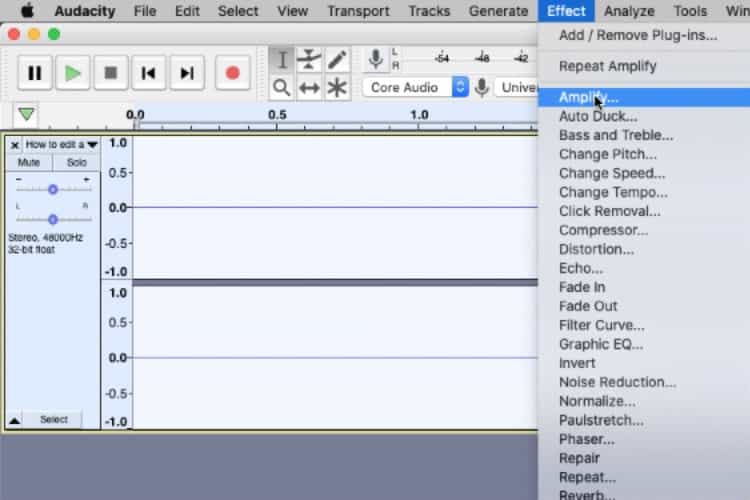Select the Draw pencil tool

pos(337,60)
